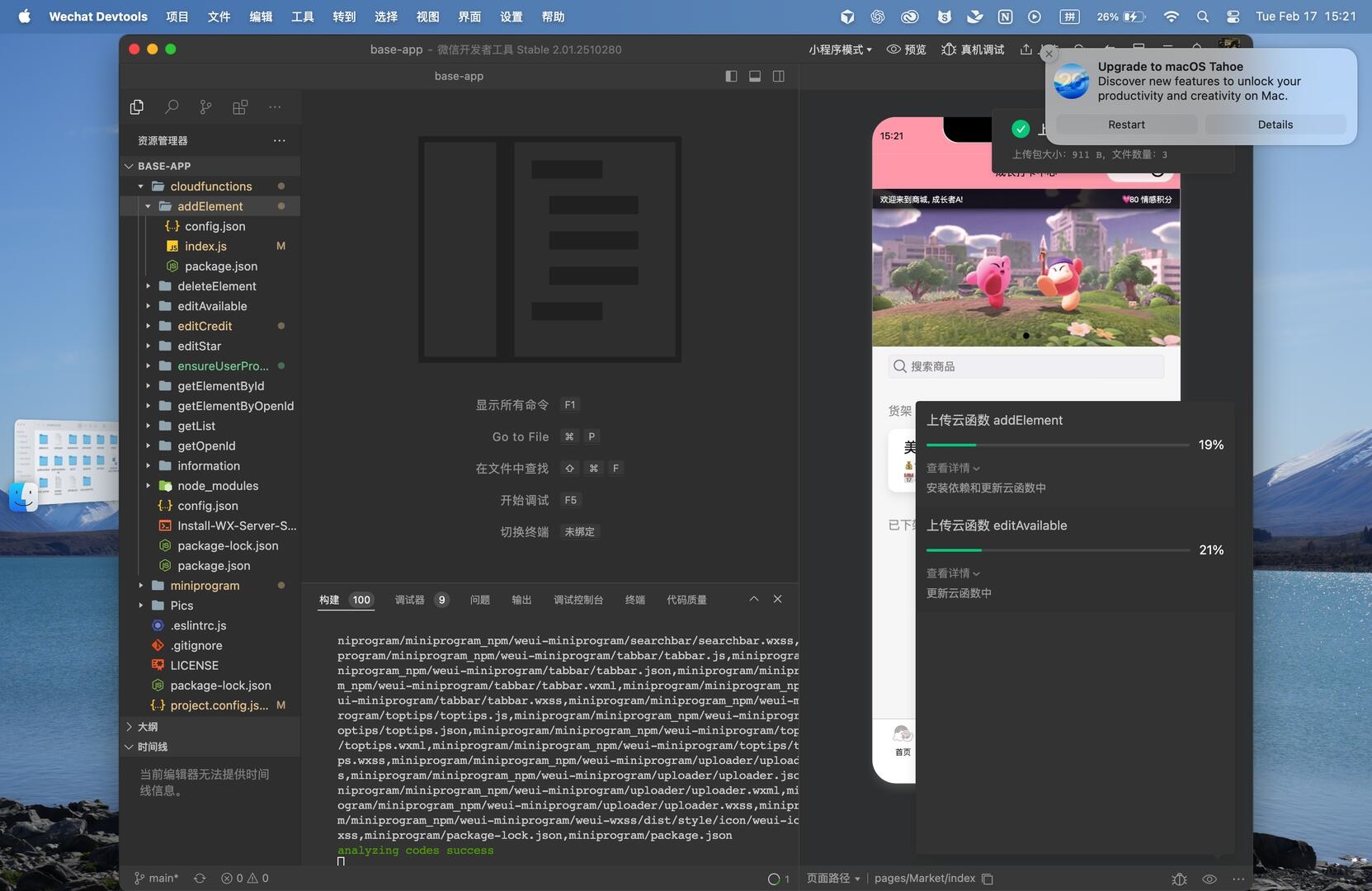Open the Apple menu
This screenshot has width=1372, height=891.
coord(25,16)
